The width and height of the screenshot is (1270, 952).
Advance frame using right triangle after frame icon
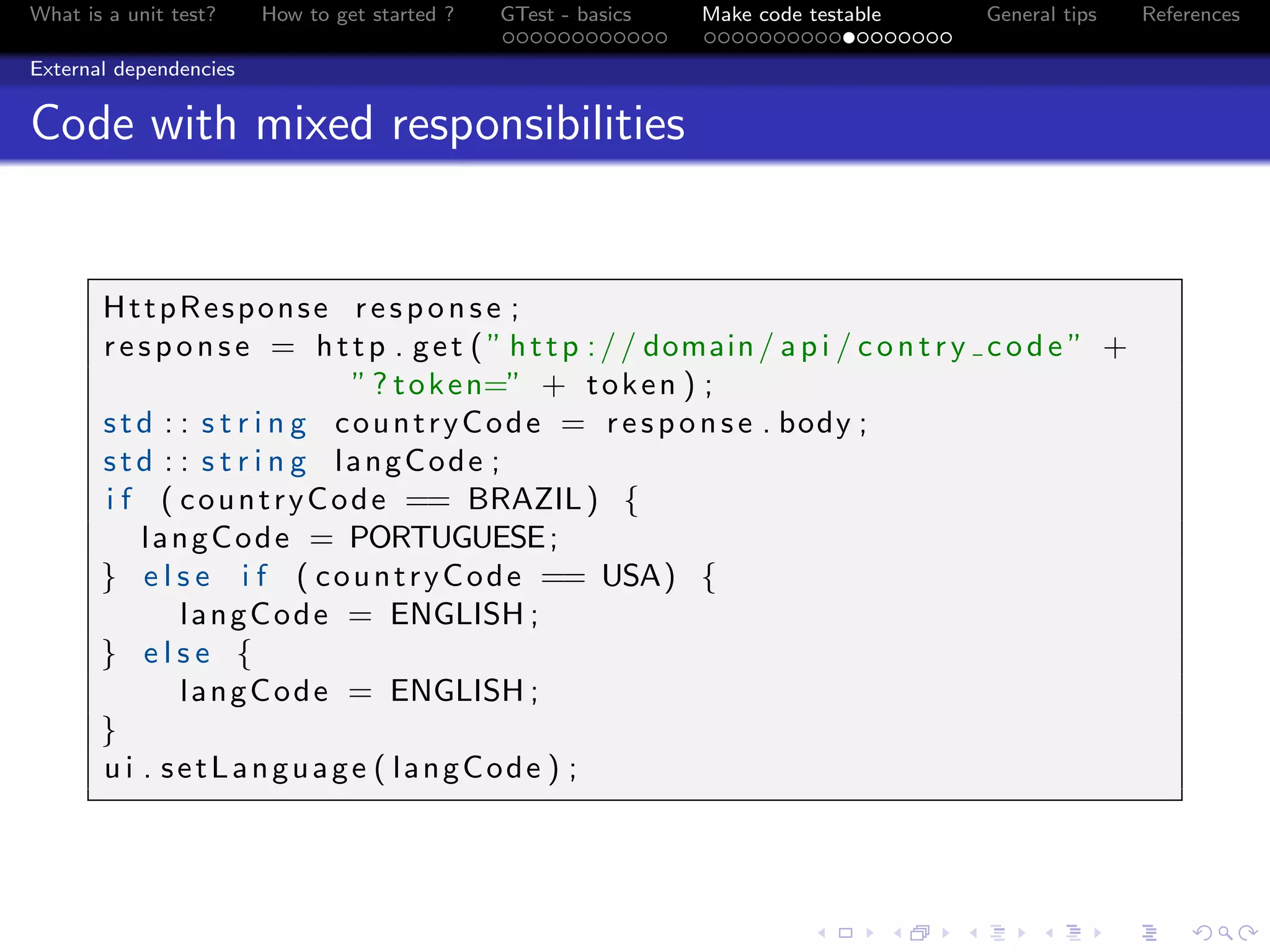[946, 933]
